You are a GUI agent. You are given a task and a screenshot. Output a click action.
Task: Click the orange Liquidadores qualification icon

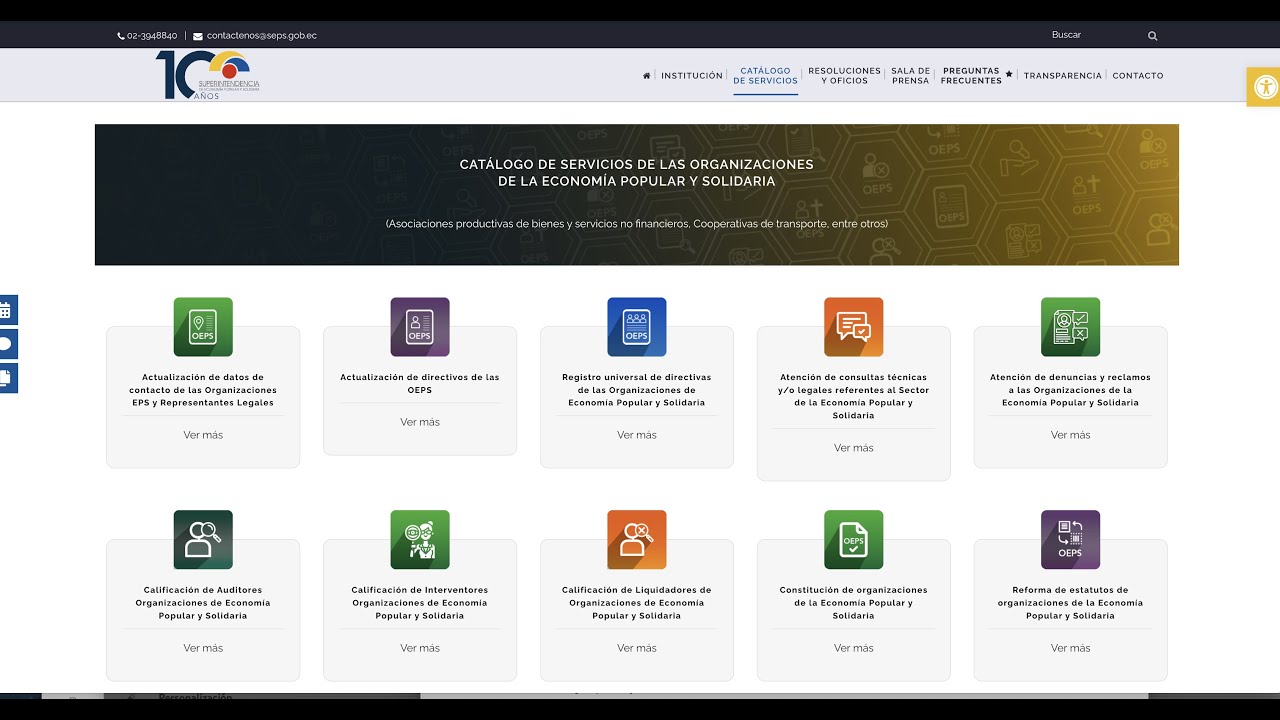point(637,540)
